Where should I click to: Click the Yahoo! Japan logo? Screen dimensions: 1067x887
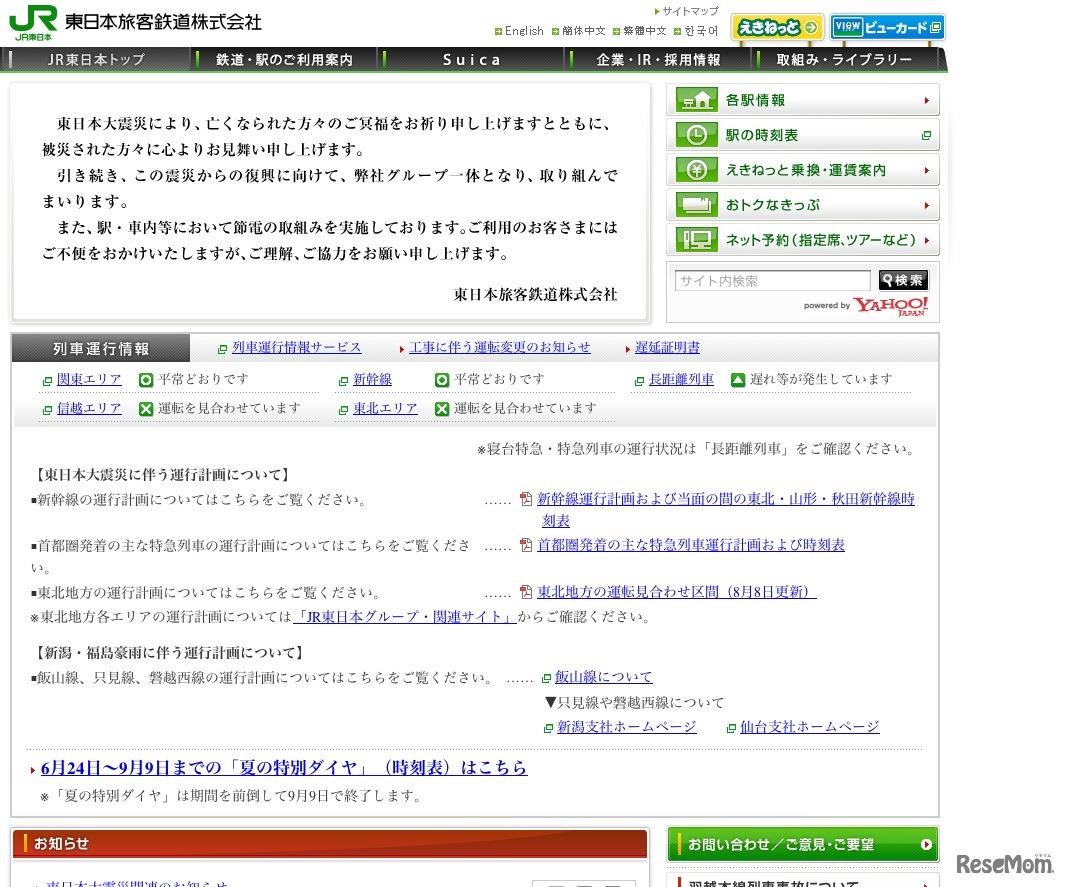pos(891,306)
